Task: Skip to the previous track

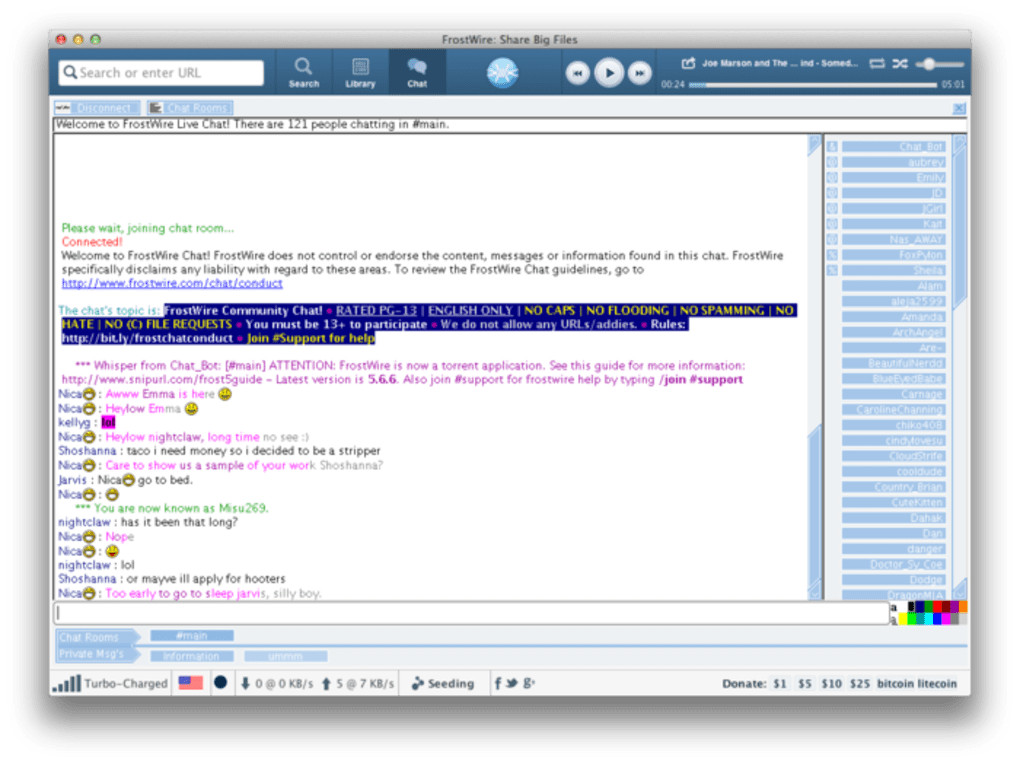Action: click(x=578, y=73)
